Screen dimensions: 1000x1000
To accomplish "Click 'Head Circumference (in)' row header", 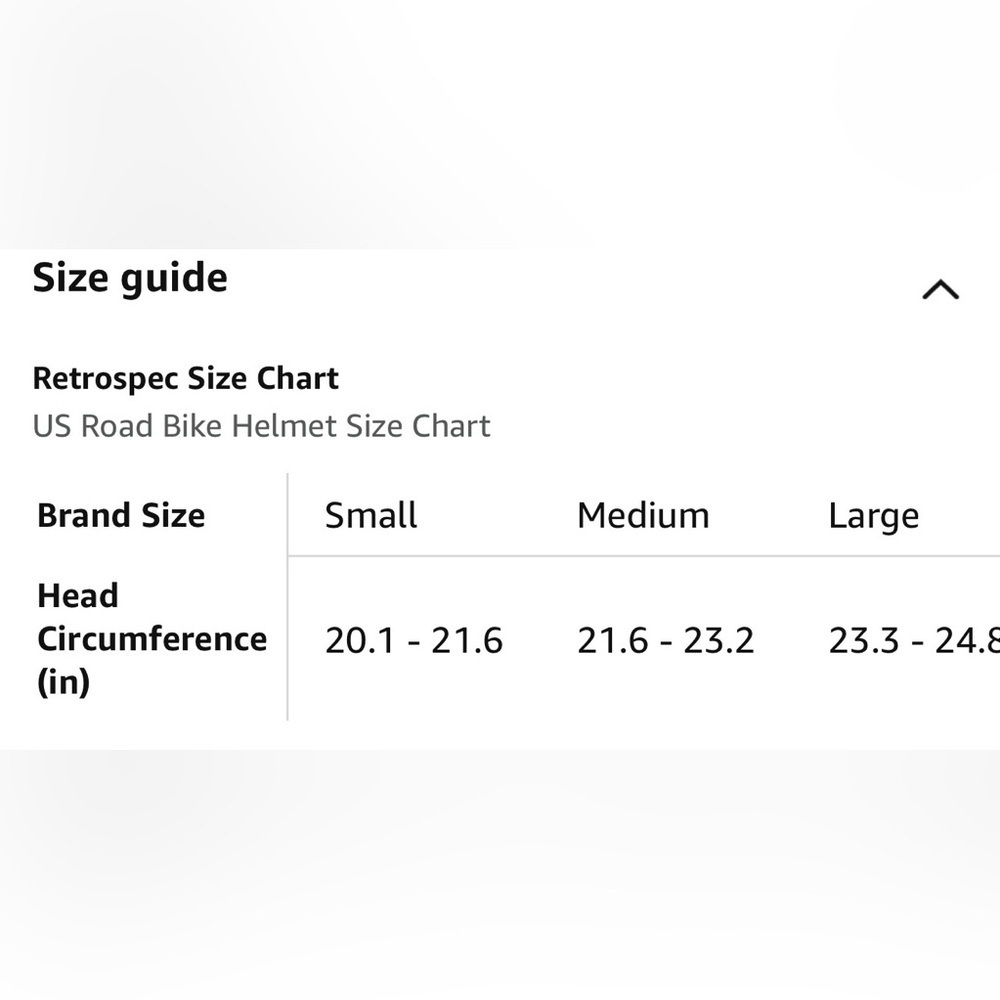I will coord(152,639).
